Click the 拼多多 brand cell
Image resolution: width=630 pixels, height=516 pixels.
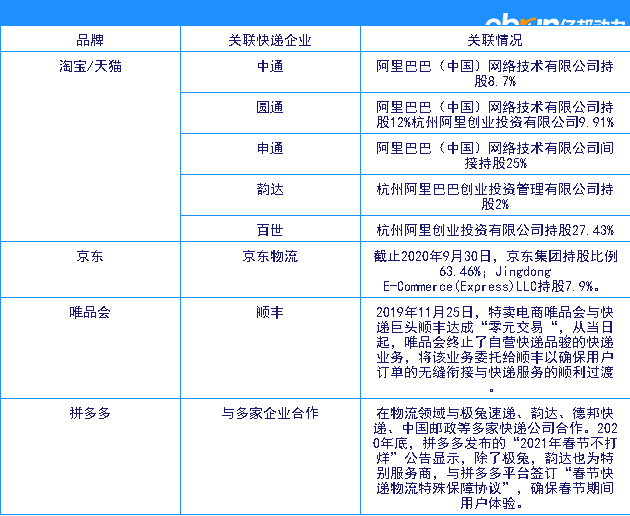point(90,411)
